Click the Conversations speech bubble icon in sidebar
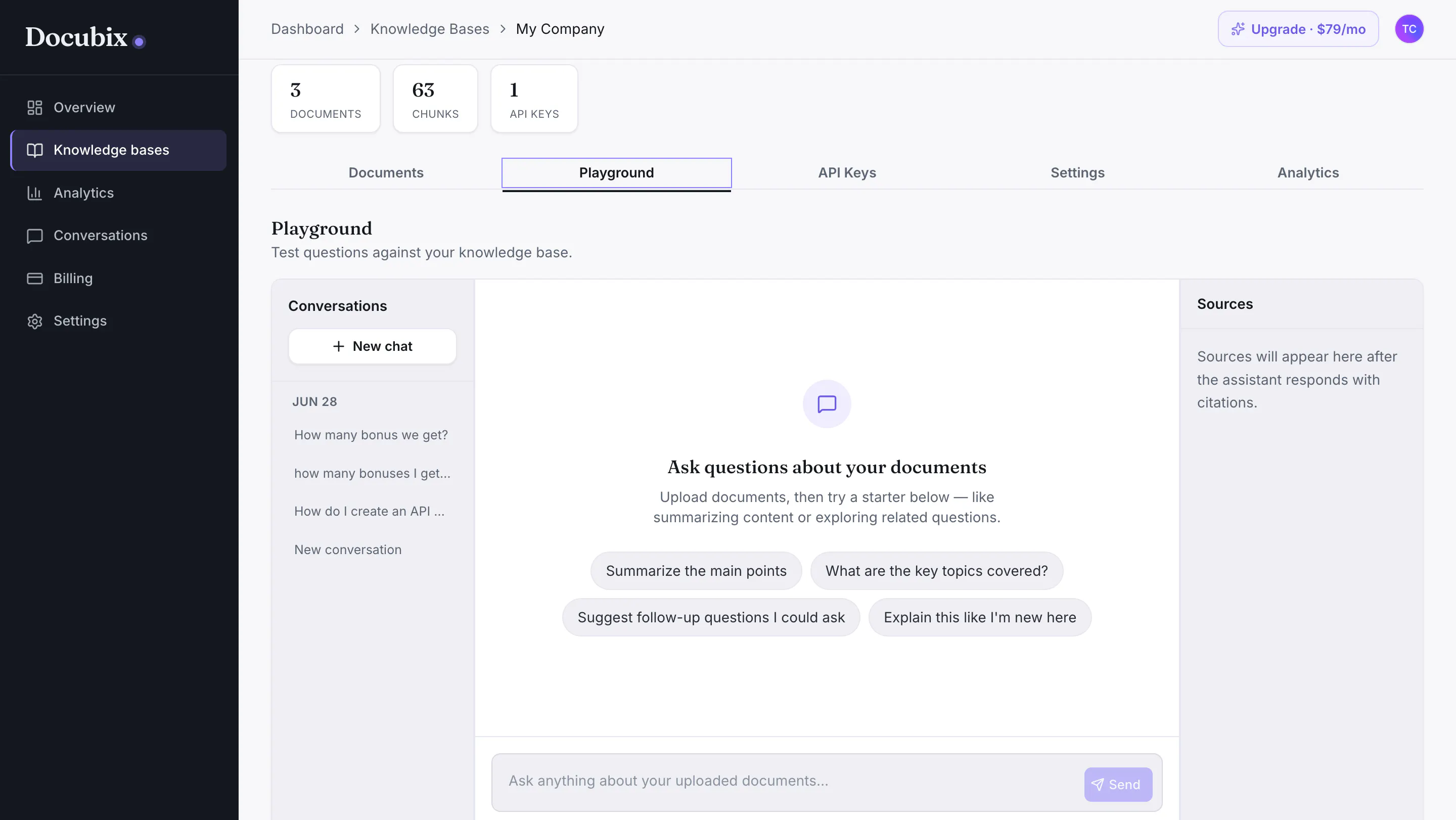Viewport: 1456px width, 820px height. coord(34,236)
